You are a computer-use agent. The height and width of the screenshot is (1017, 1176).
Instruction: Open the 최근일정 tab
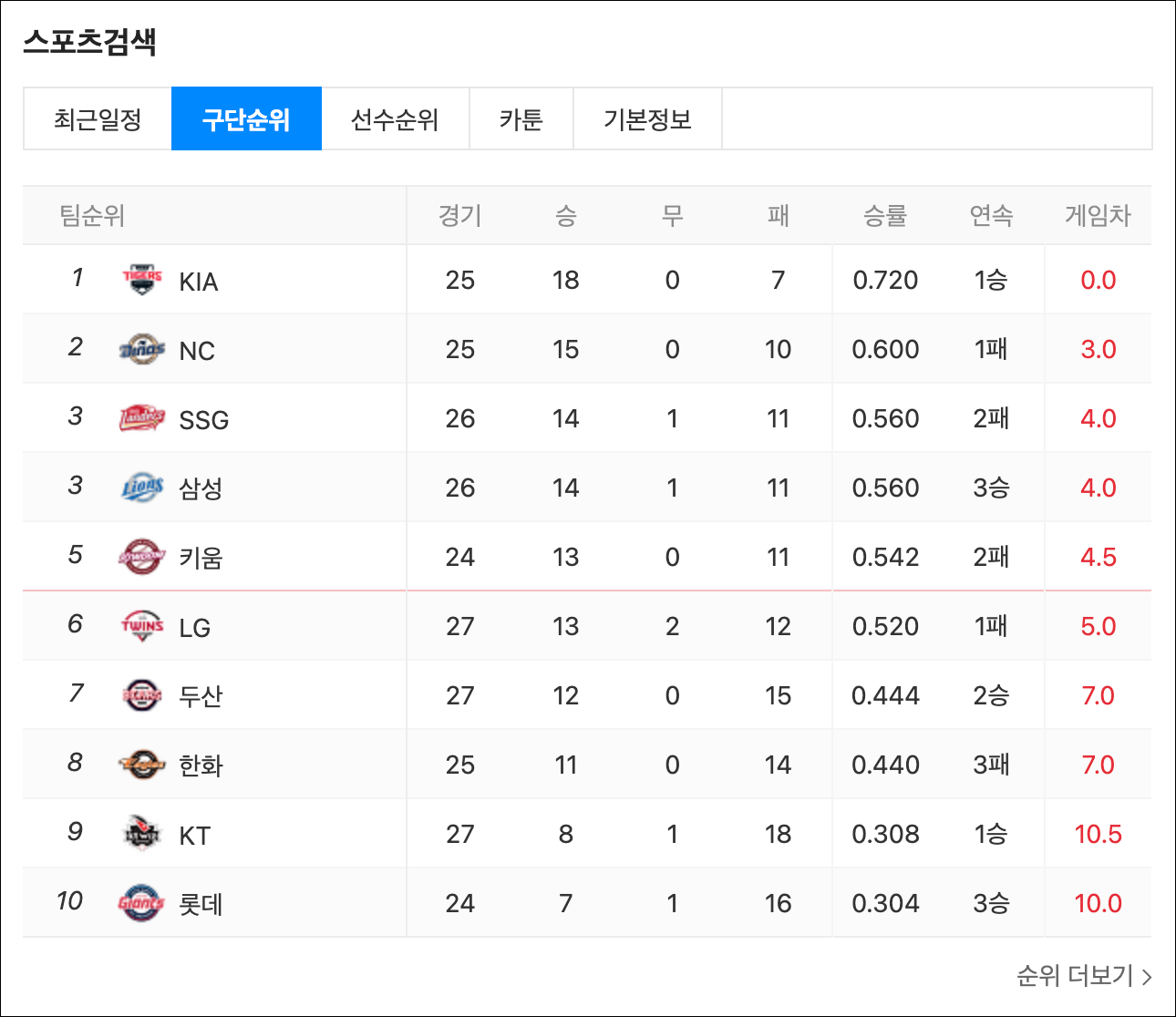point(98,119)
